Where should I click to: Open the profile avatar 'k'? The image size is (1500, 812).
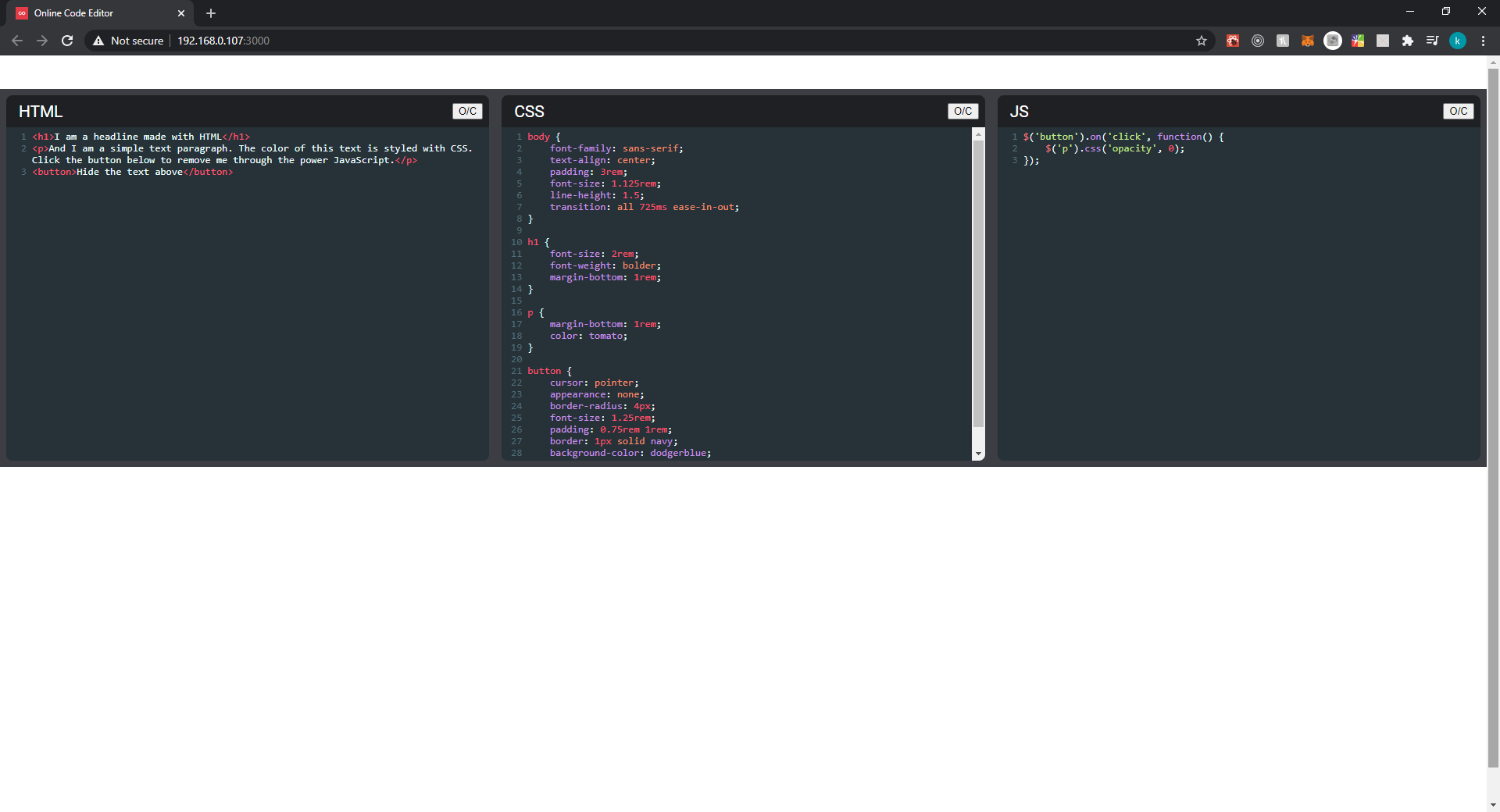(1458, 41)
